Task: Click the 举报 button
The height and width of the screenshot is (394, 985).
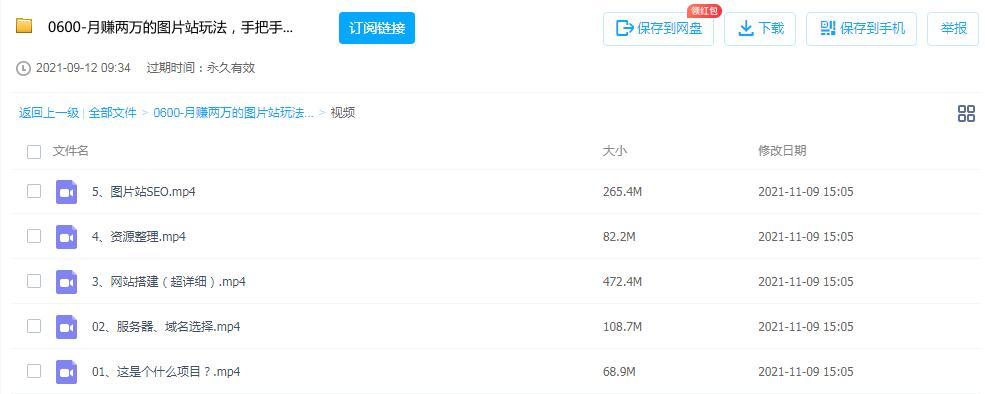Action: 953,29
